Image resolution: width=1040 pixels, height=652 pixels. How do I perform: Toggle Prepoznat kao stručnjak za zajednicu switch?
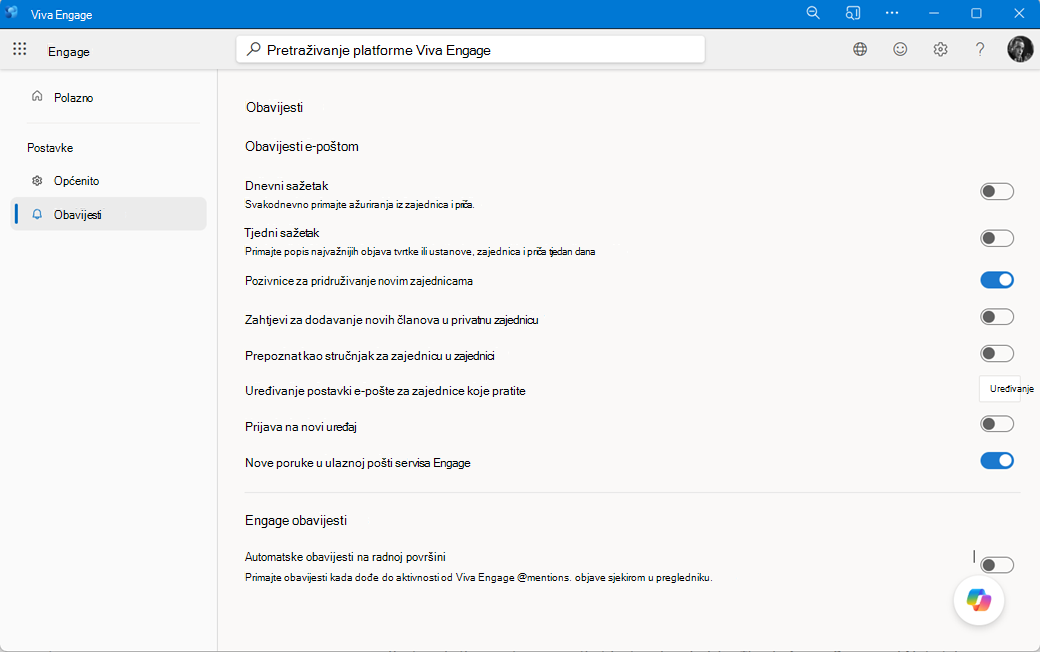997,354
